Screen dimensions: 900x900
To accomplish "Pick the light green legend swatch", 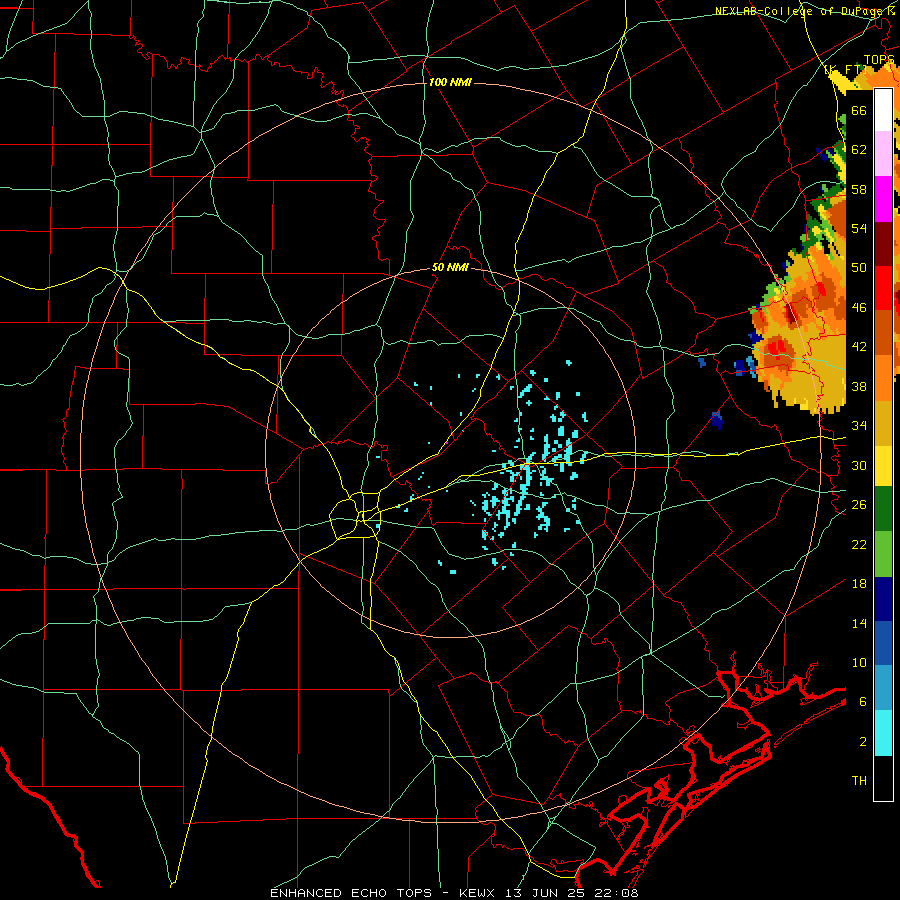I will coord(883,554).
